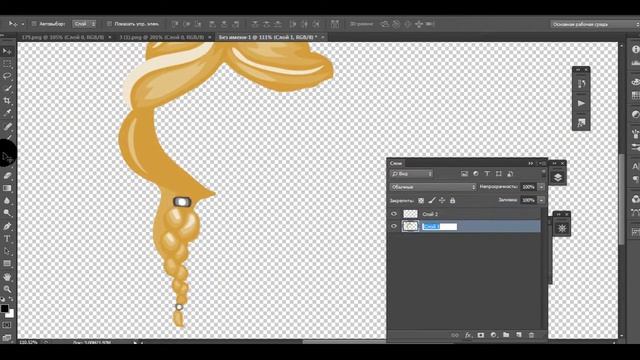Hide the Слой 1 layer
640x360 pixels.
pos(394,226)
